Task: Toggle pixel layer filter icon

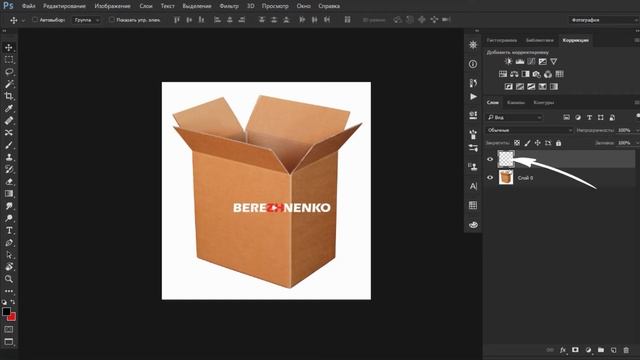Action: [566, 118]
